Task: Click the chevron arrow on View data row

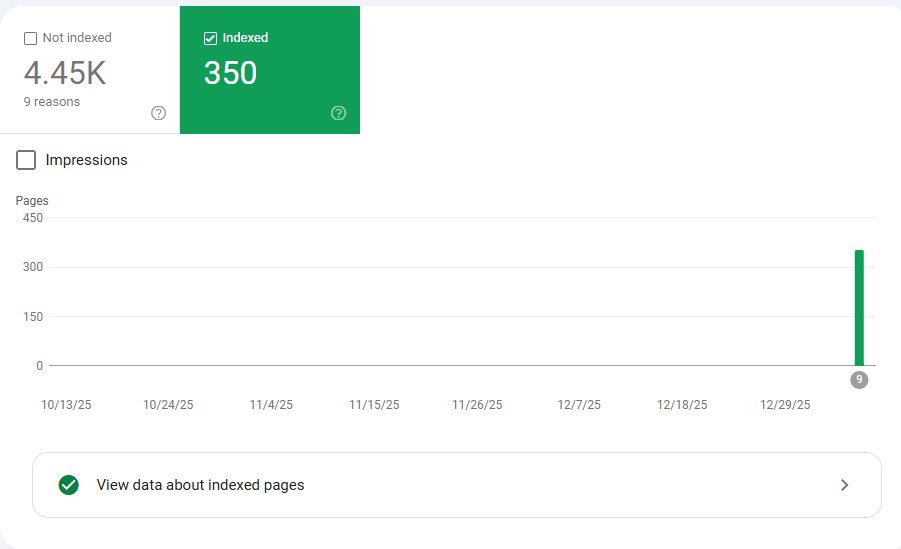Action: (844, 485)
